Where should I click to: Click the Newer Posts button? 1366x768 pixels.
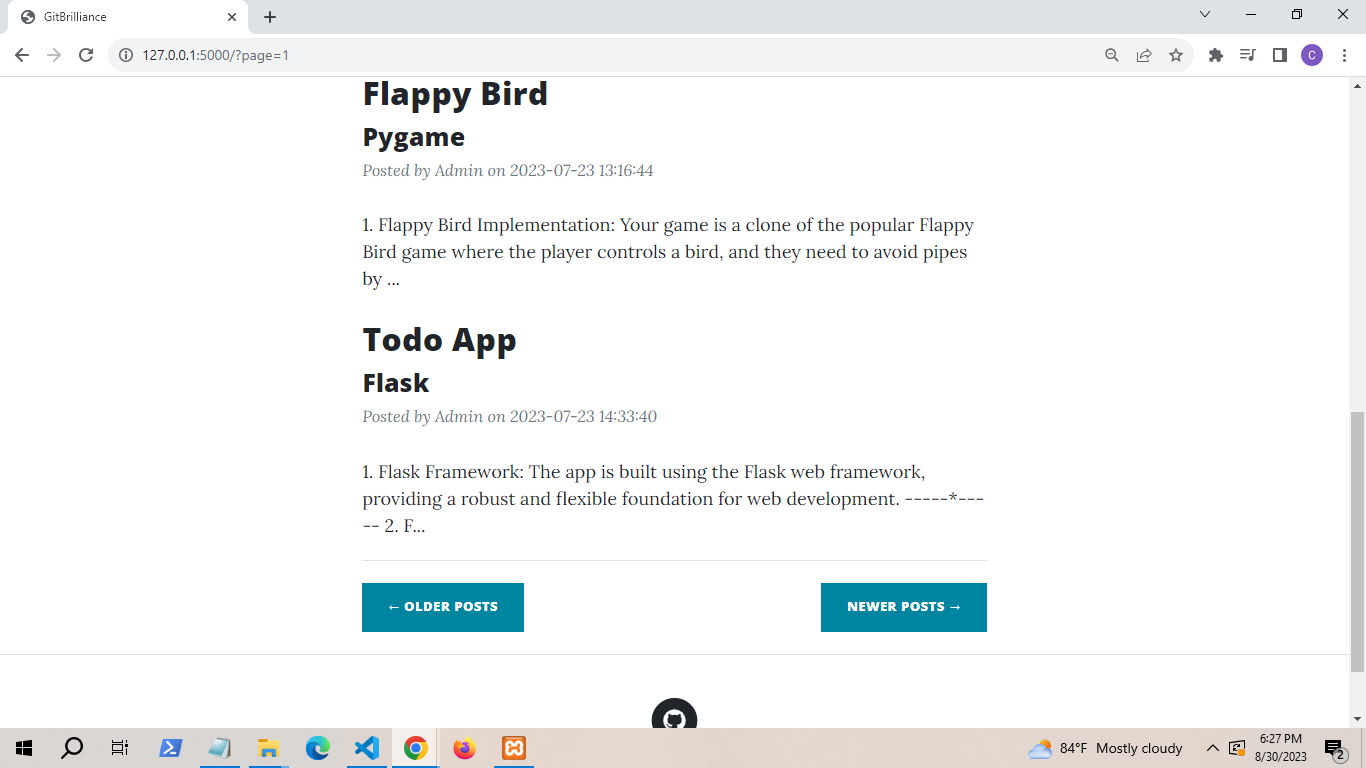coord(903,607)
